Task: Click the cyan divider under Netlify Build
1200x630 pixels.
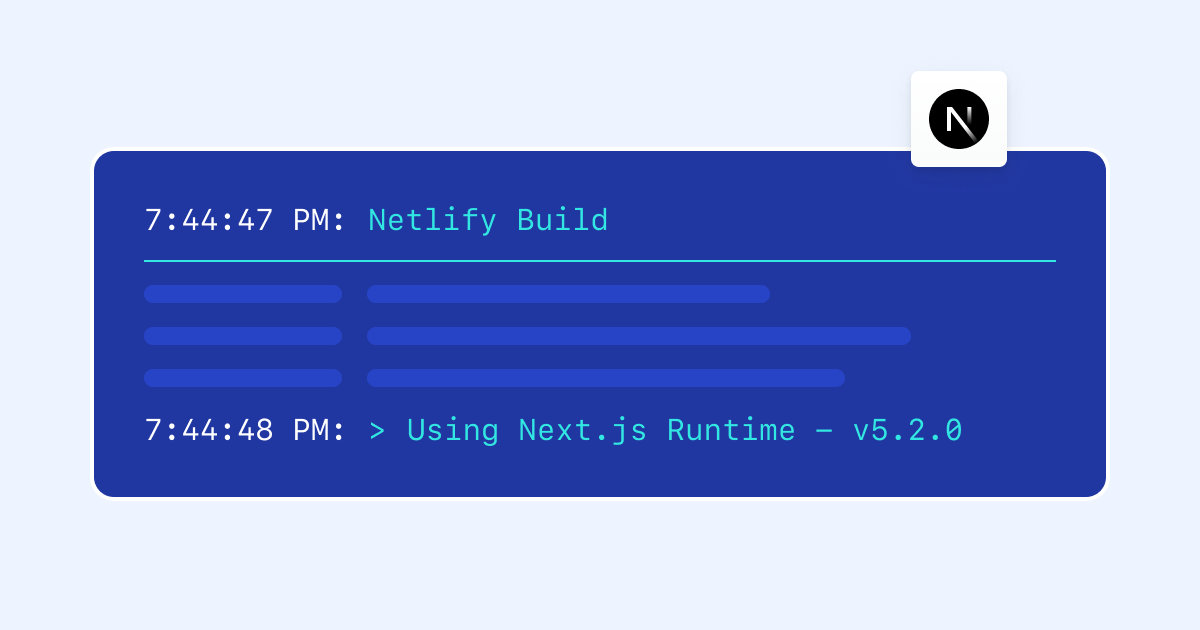Action: 600,261
